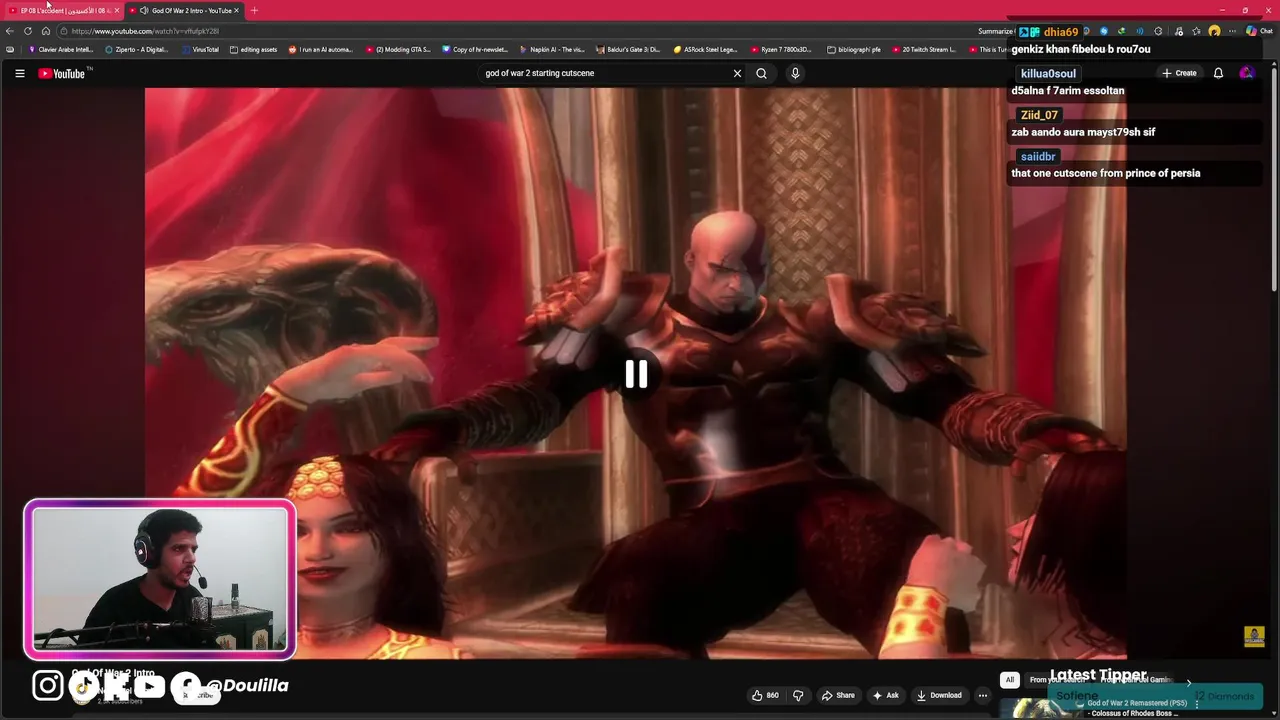Viewport: 1280px width, 720px height.
Task: Share the video
Action: (x=838, y=695)
